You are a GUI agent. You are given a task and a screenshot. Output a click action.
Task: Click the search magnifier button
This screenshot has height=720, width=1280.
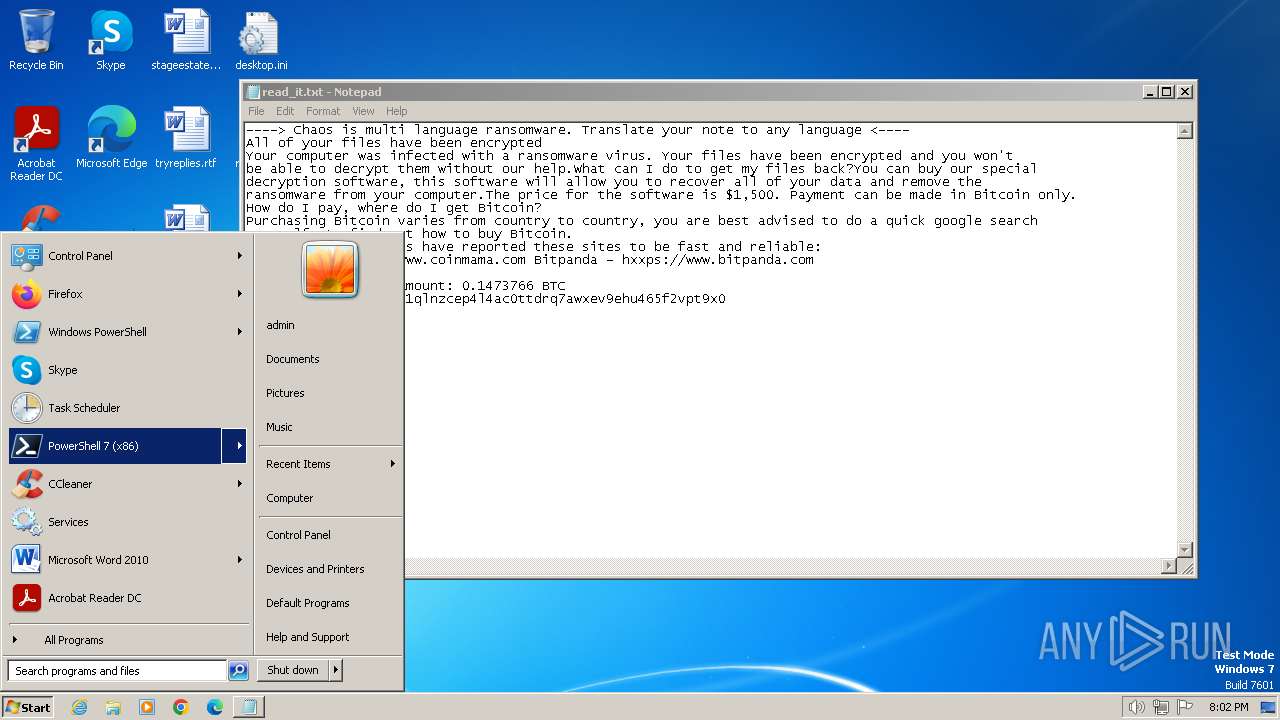pyautogui.click(x=238, y=671)
